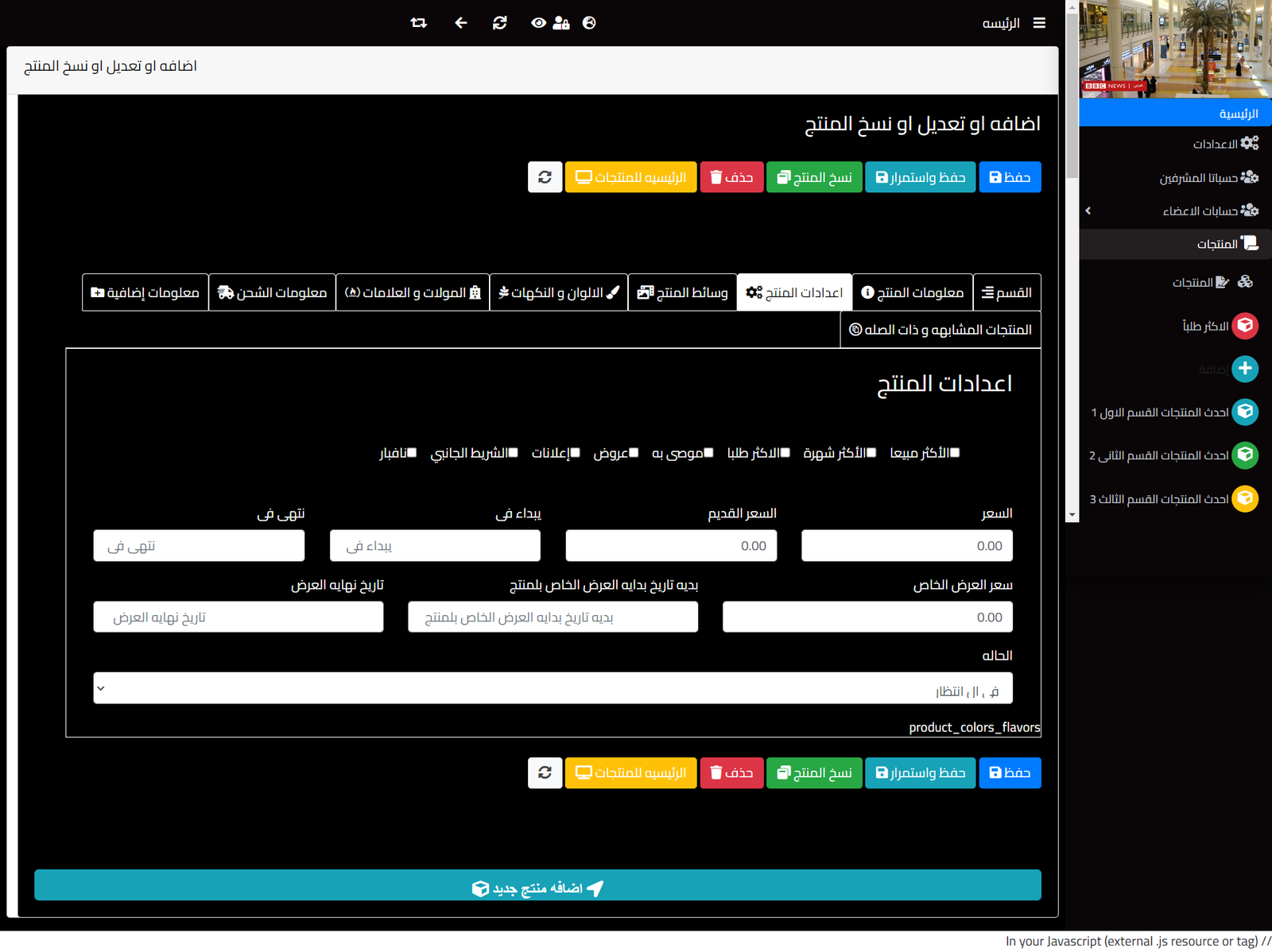Open the red most requested cube icon

coord(1245,326)
